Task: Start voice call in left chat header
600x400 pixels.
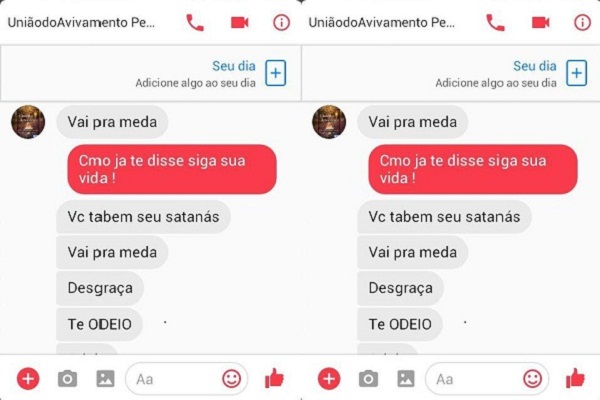Action: click(x=195, y=23)
